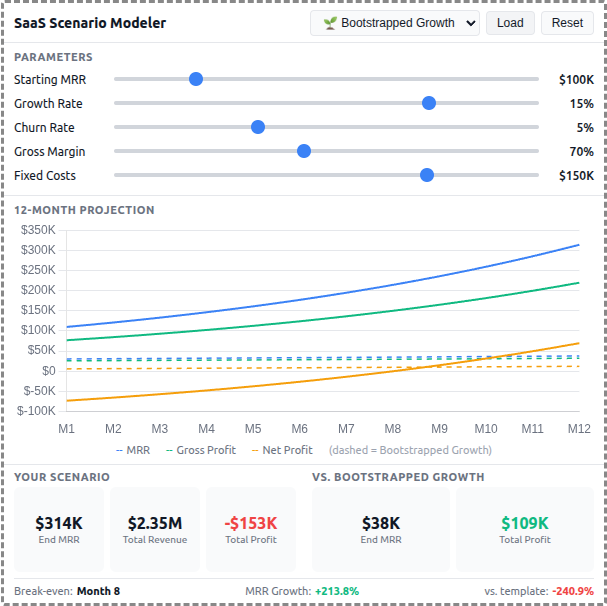
Task: Click the template Total Profit $109K card
Action: click(x=525, y=529)
